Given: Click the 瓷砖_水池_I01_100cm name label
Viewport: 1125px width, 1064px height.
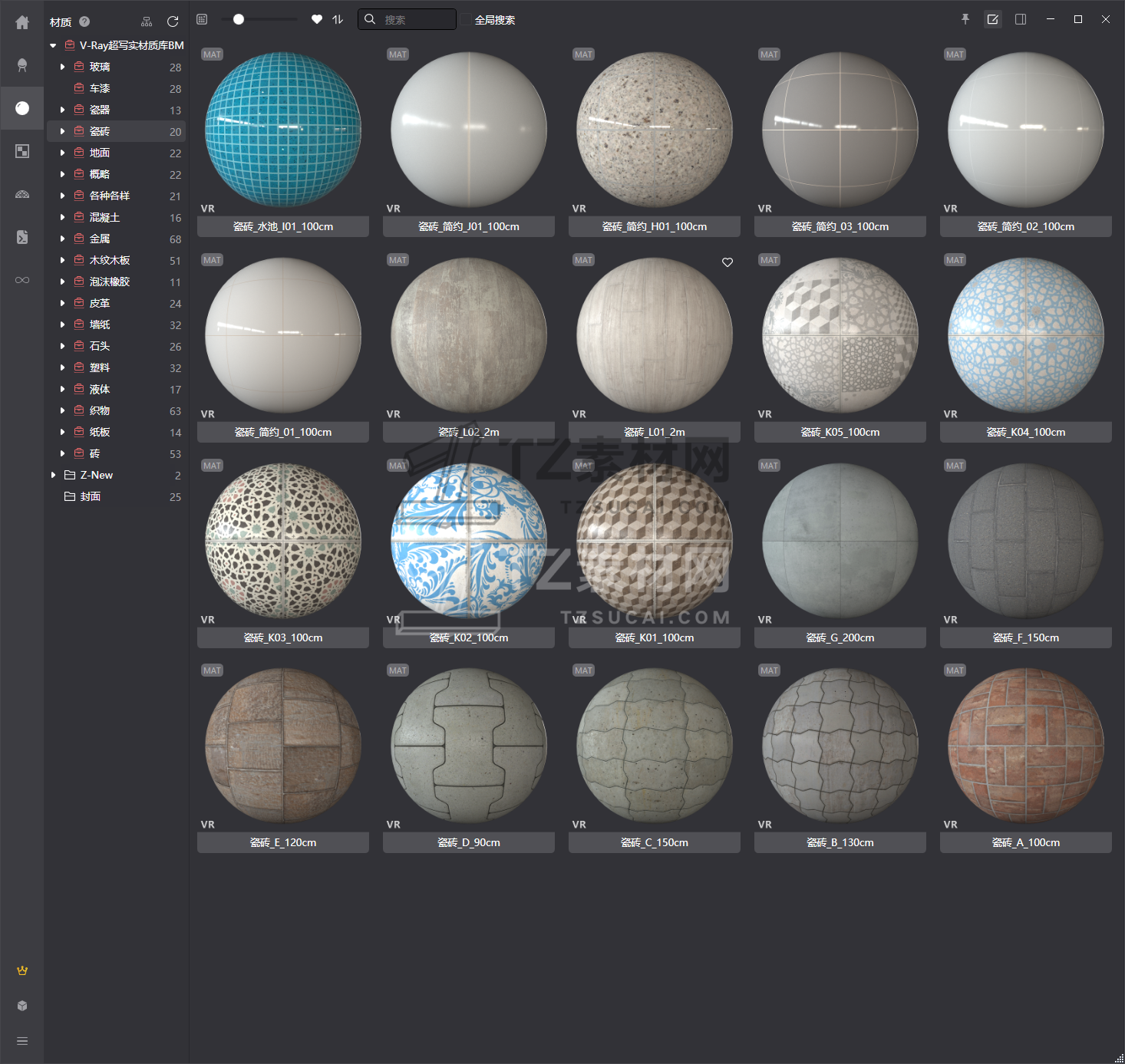Looking at the screenshot, I should [x=283, y=226].
